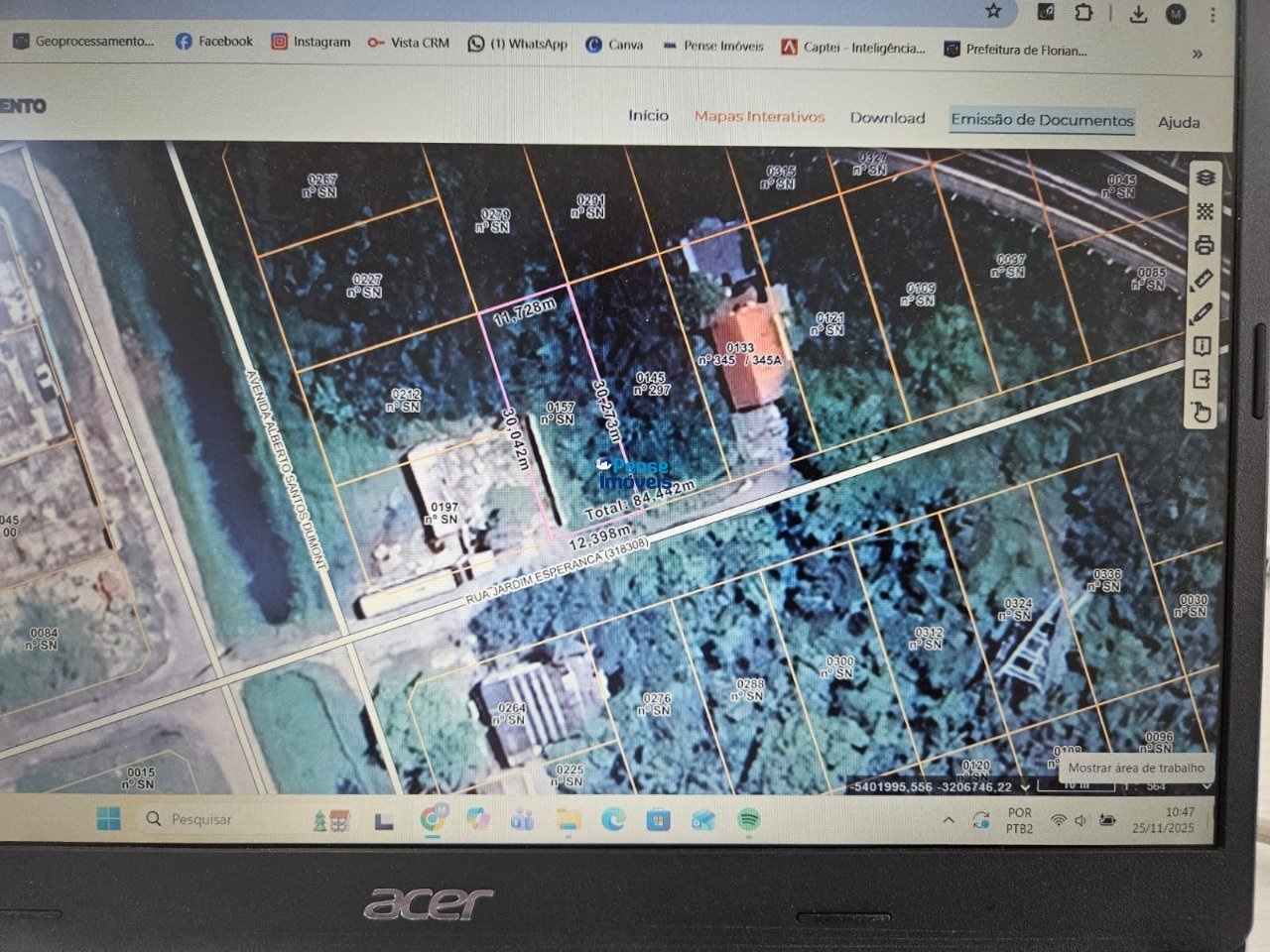Launch Microsoft Edge from the taskbar
The height and width of the screenshot is (952, 1270).
click(615, 820)
